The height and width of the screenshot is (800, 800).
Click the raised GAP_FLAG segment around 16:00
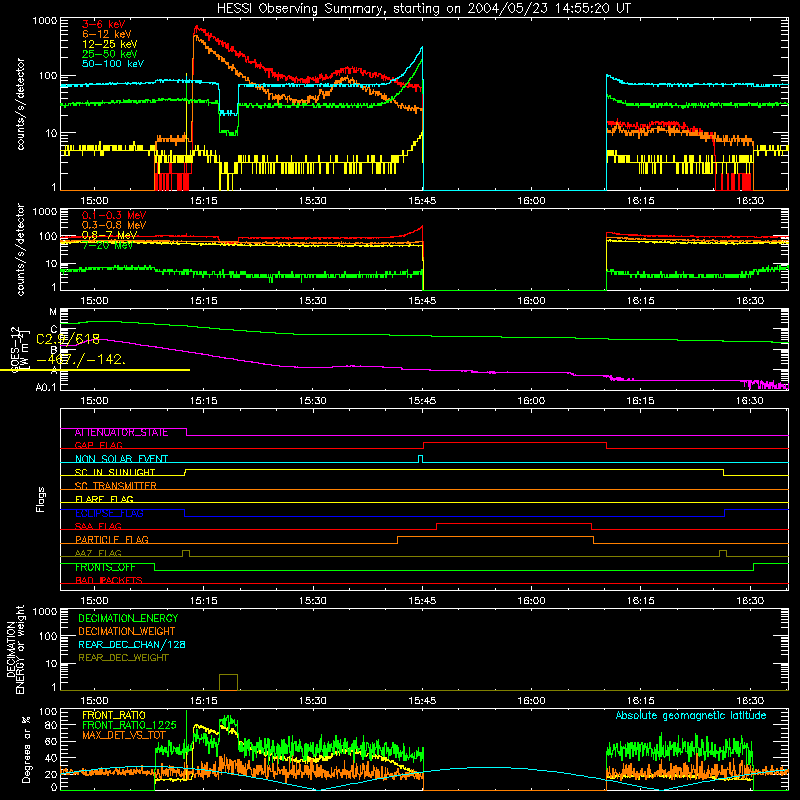pyautogui.click(x=515, y=443)
